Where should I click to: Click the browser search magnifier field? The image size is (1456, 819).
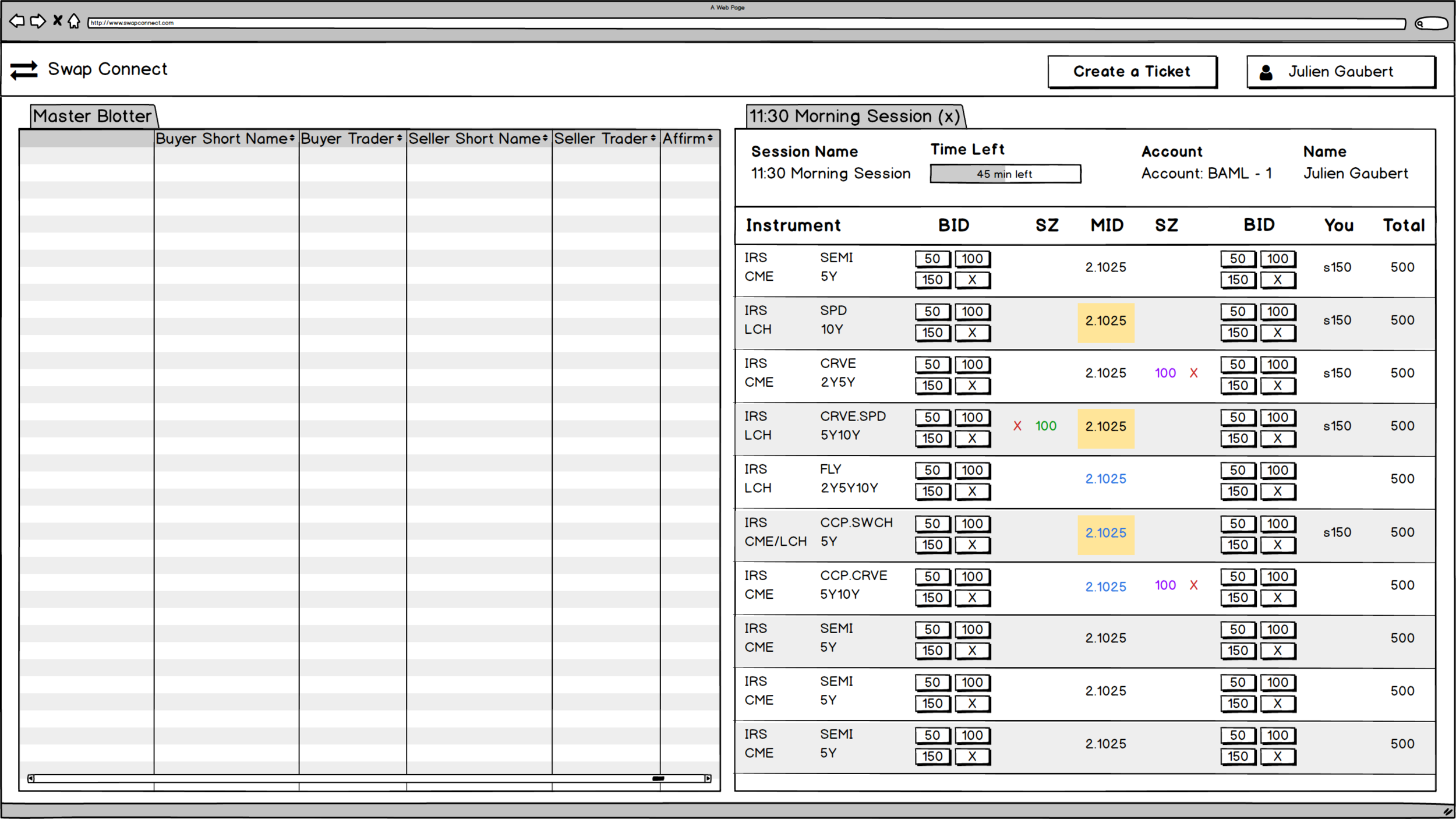coord(1432,23)
